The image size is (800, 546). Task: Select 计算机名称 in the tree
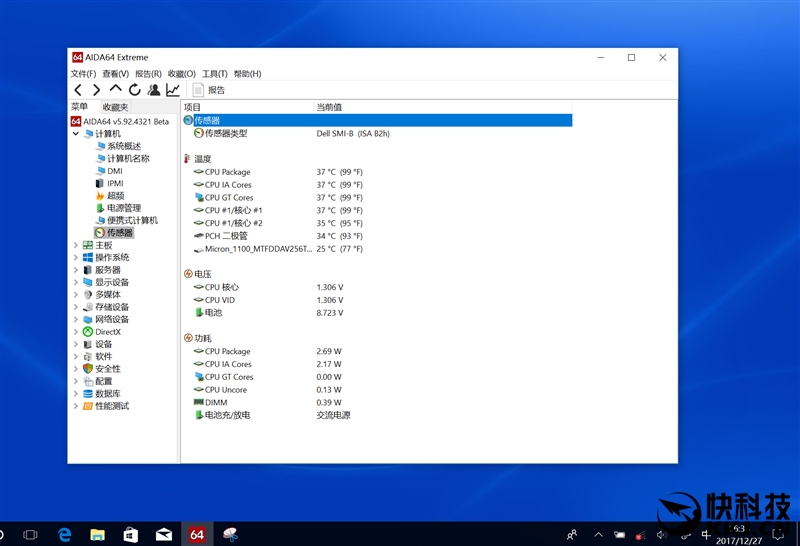[x=123, y=158]
